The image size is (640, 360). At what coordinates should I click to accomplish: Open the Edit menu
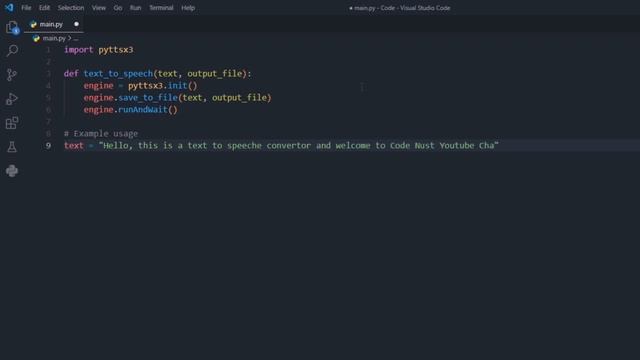44,8
